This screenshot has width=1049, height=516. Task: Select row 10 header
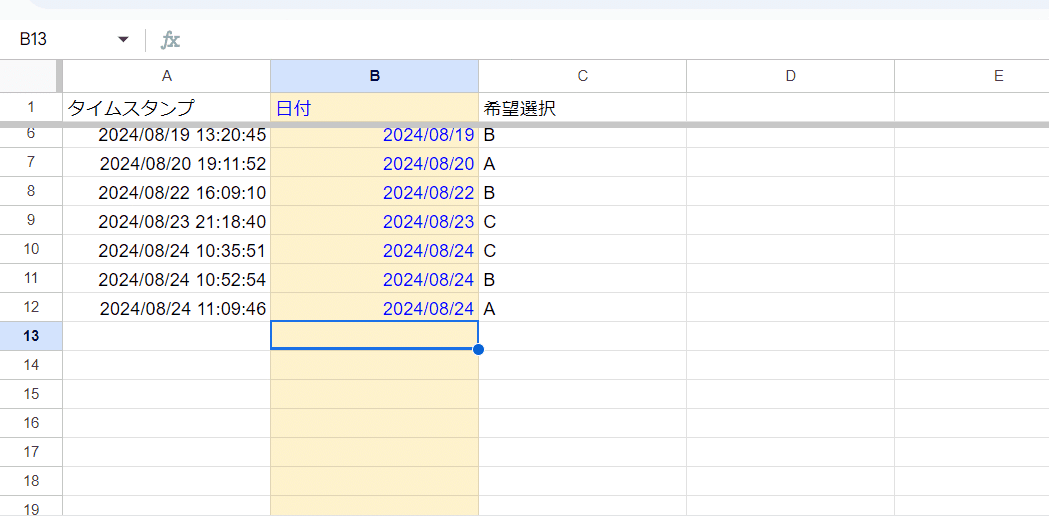tap(31, 249)
